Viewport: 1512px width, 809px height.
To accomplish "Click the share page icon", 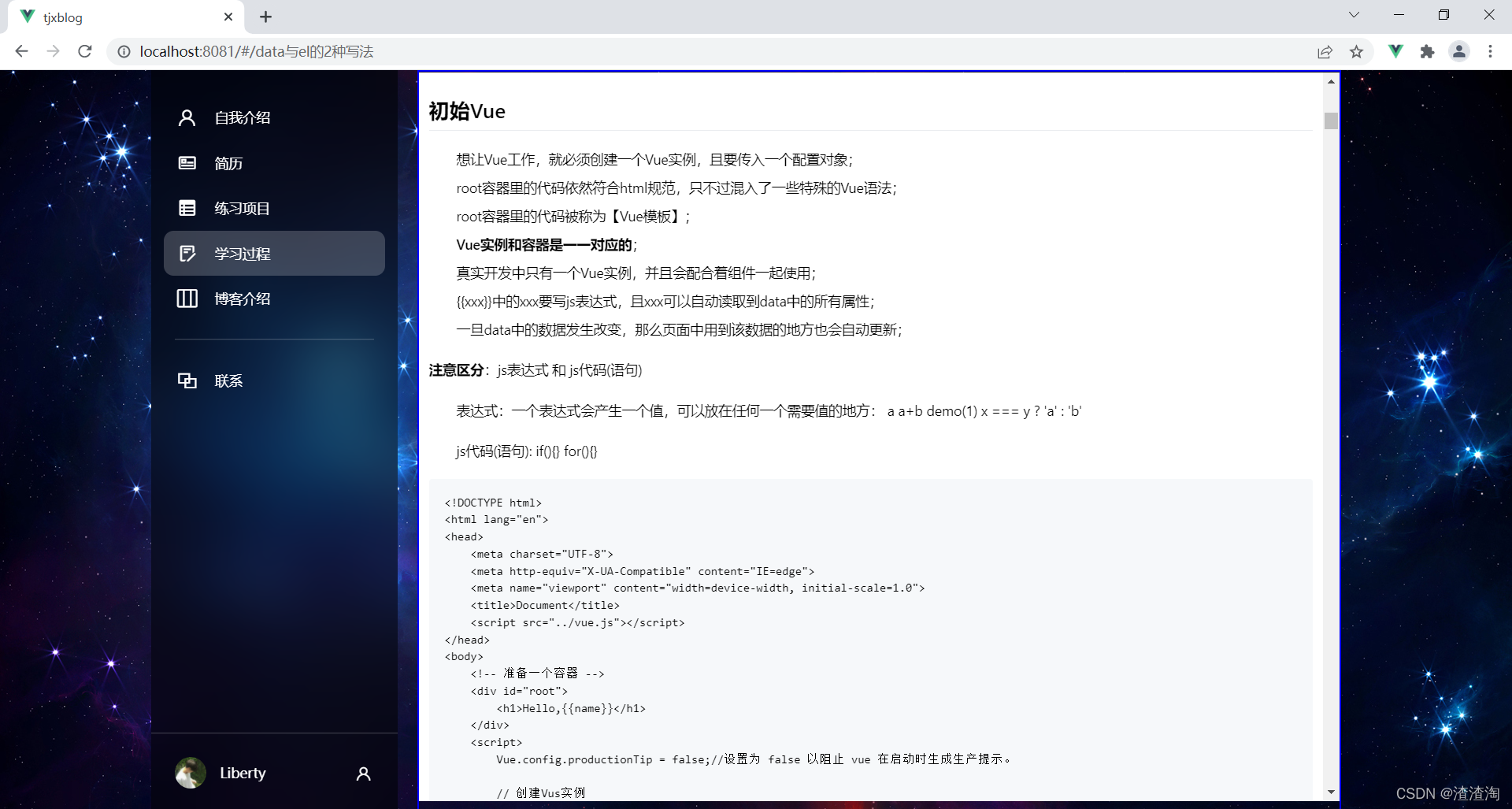I will [x=1325, y=51].
